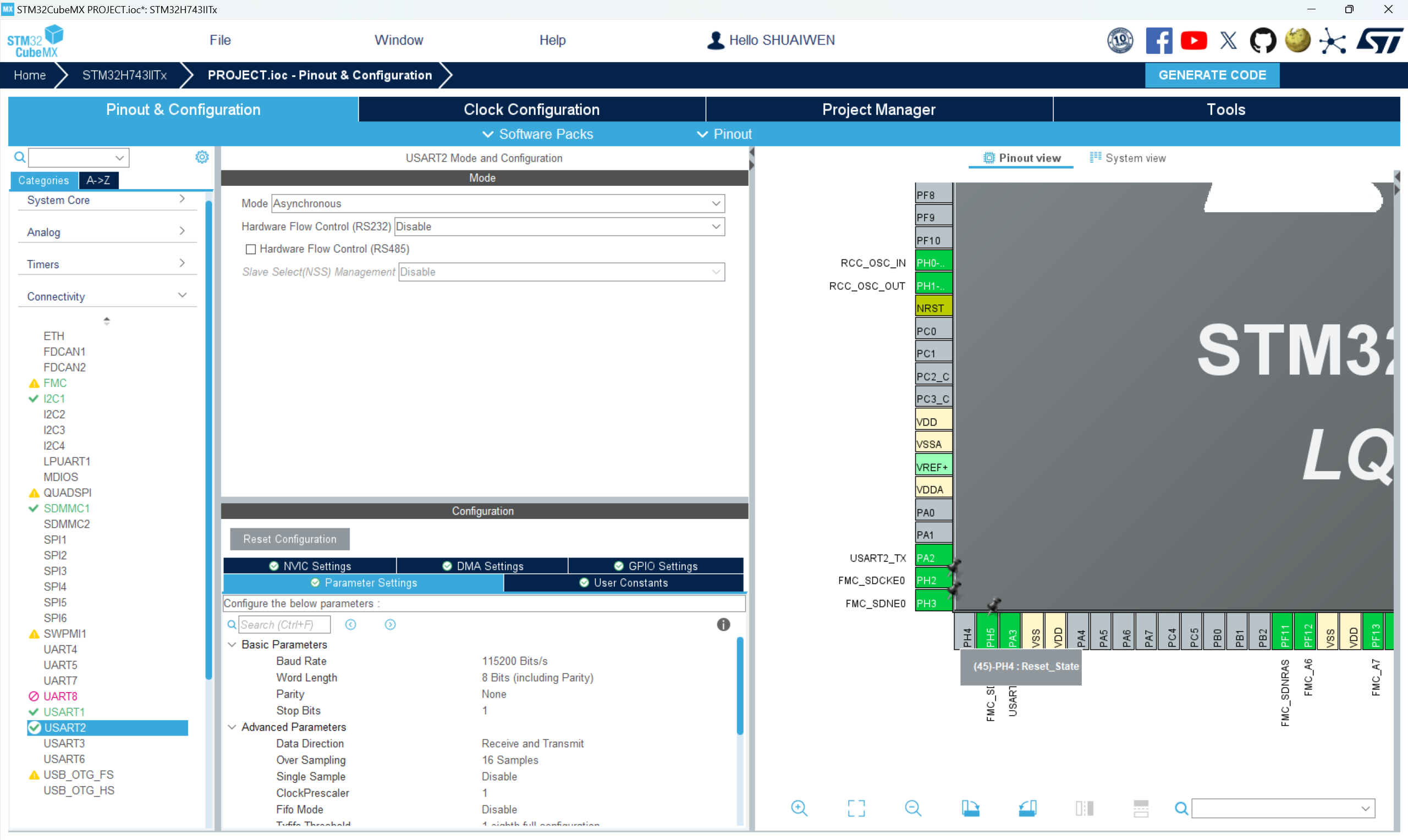The image size is (1408, 840).
Task: Click the parameter settings scrollbar
Action: [x=739, y=686]
